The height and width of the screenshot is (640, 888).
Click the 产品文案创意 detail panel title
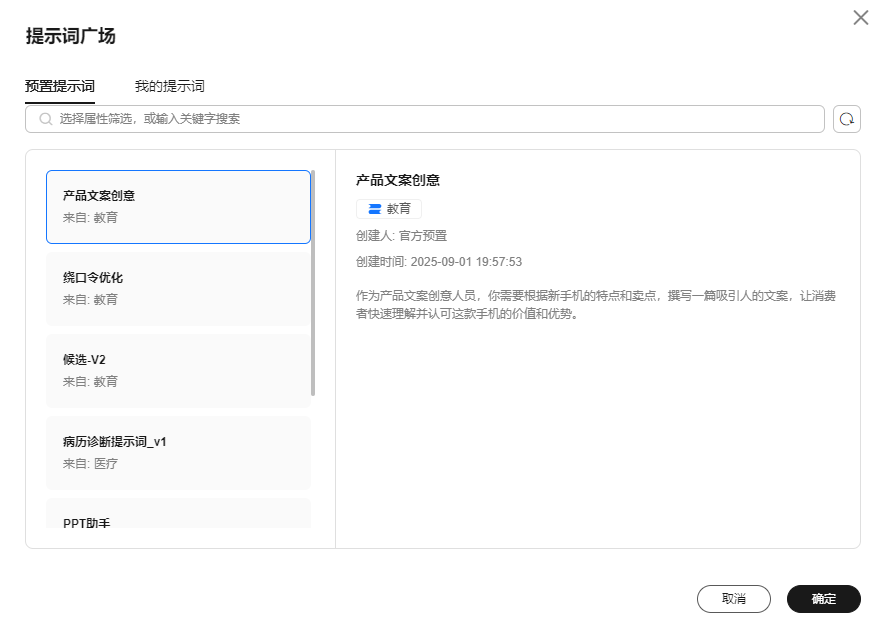click(x=398, y=180)
